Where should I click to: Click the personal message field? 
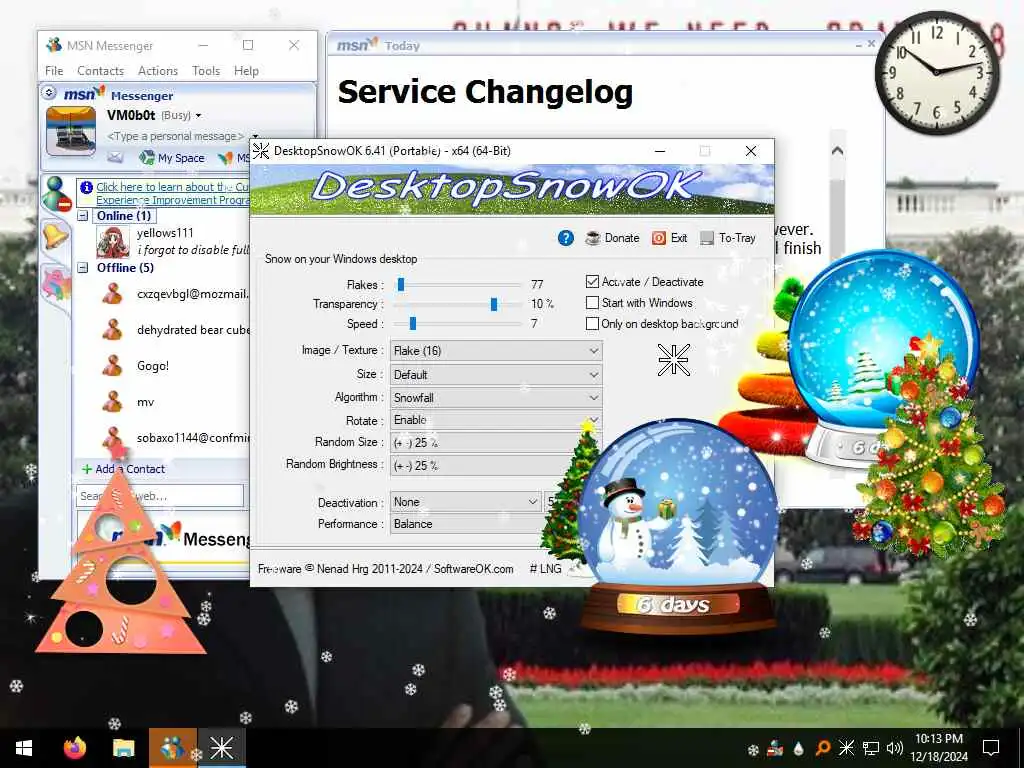[176, 136]
